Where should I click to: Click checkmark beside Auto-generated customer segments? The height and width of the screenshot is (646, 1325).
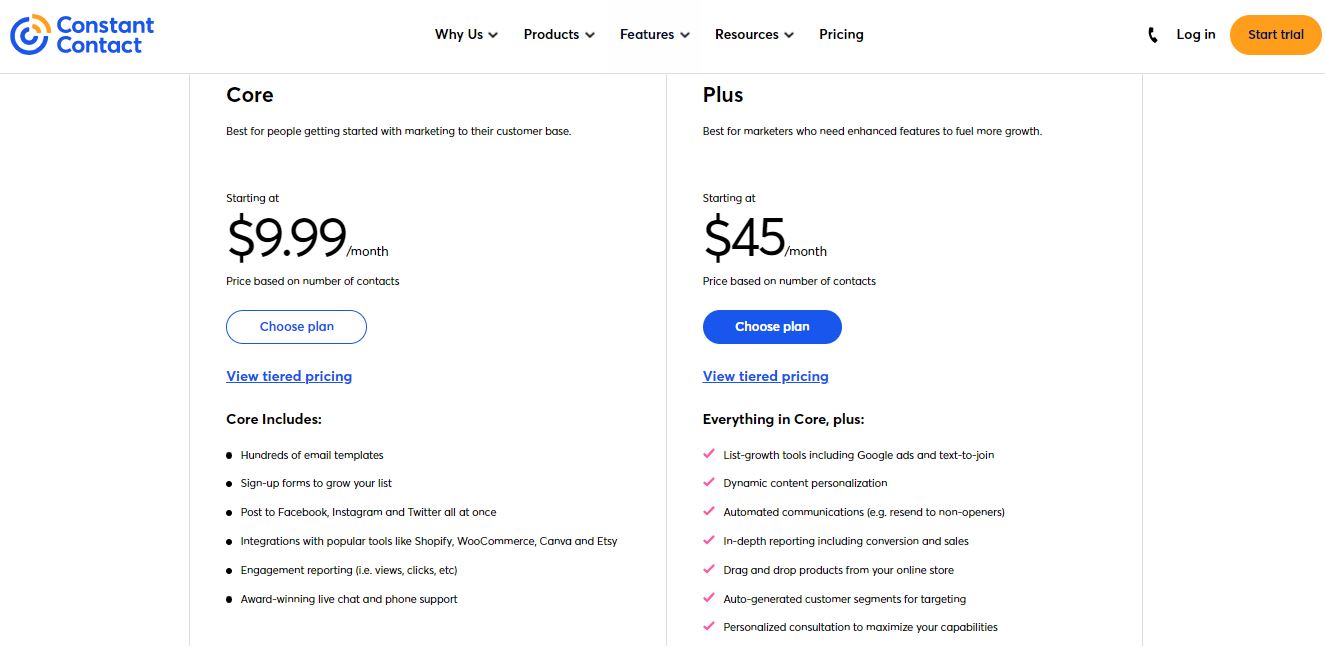(x=709, y=598)
